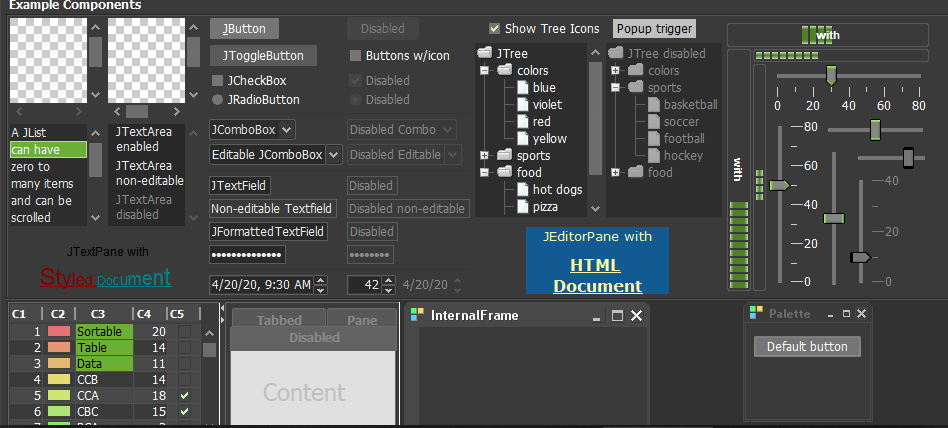Viewport: 948px width, 428px height.
Task: Toggle C5 checkbox in table row 1
Action: (184, 331)
